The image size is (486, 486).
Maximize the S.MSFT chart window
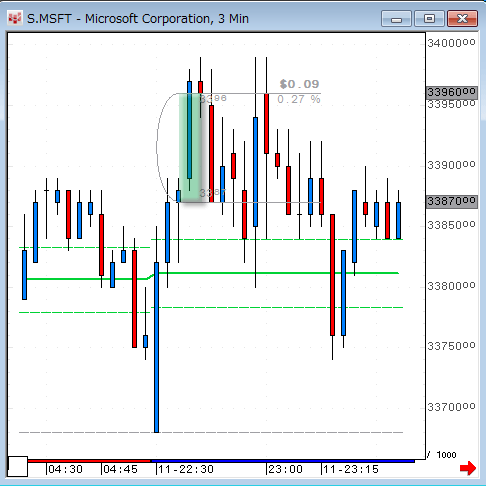tap(429, 19)
